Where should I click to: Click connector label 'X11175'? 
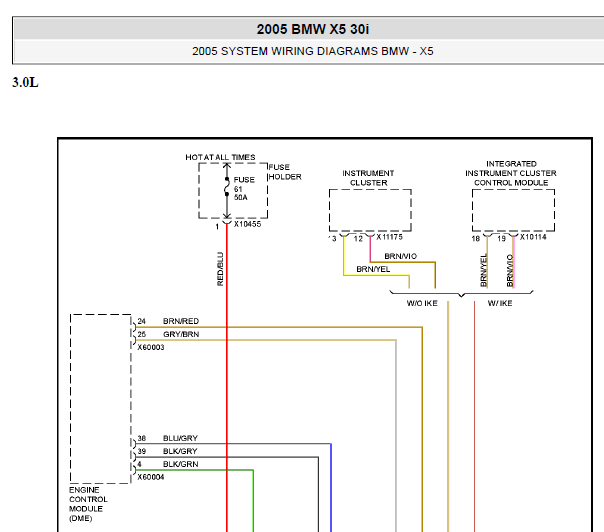point(389,237)
